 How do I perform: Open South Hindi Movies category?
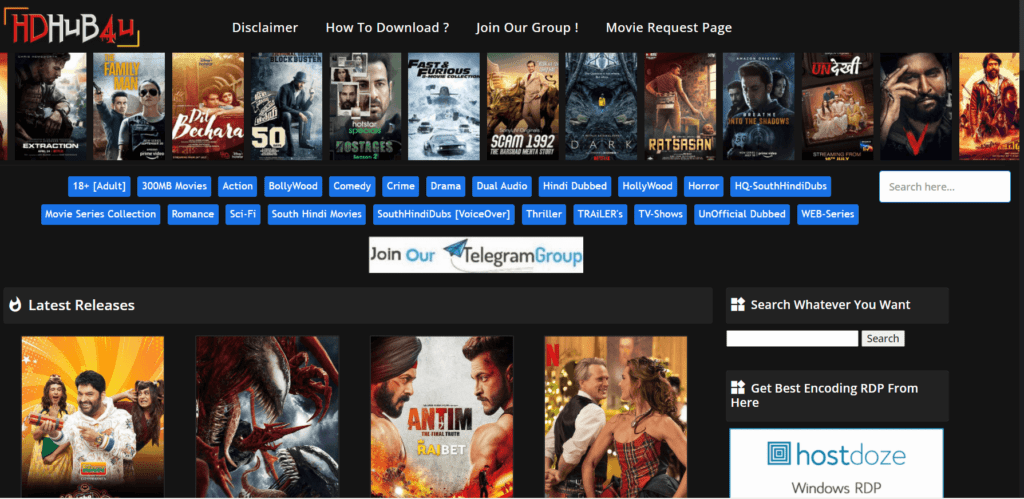317,214
